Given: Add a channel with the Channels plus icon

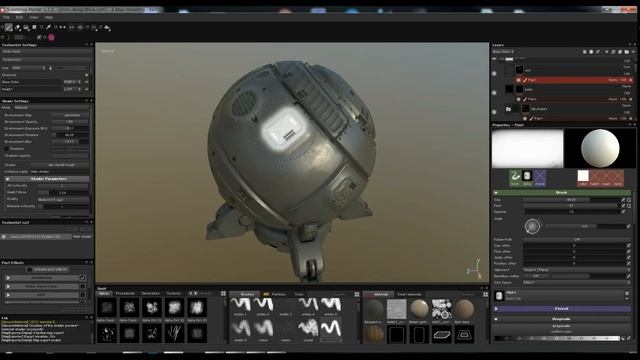Looking at the screenshot, I should [x=87, y=75].
